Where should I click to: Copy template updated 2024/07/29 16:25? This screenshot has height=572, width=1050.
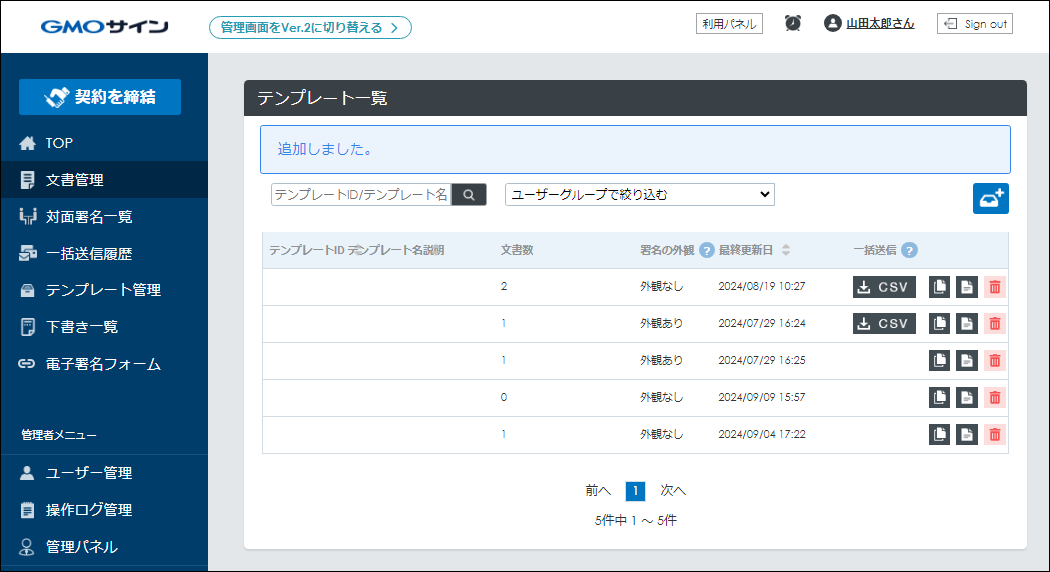coord(940,360)
